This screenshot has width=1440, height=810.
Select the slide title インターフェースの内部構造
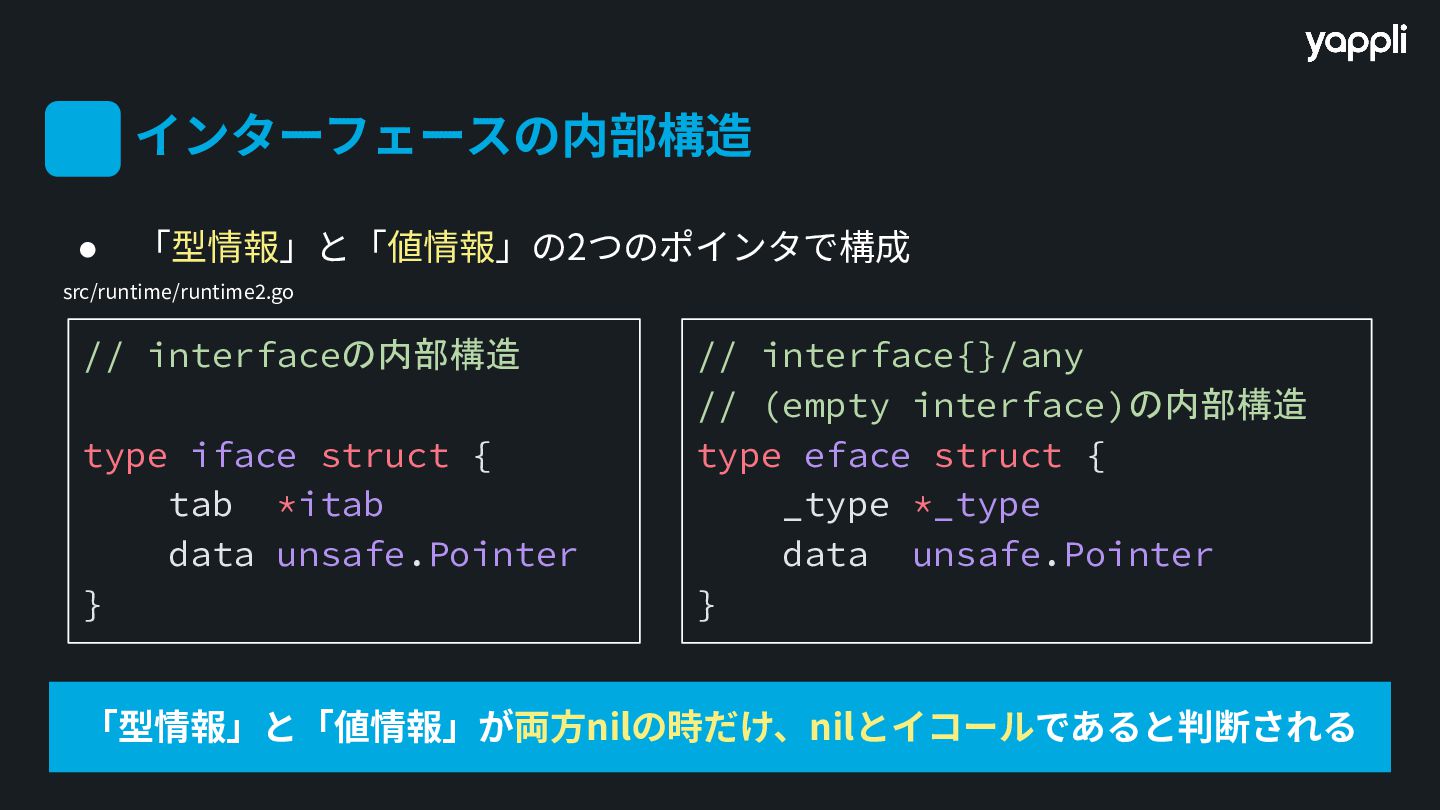tap(443, 137)
